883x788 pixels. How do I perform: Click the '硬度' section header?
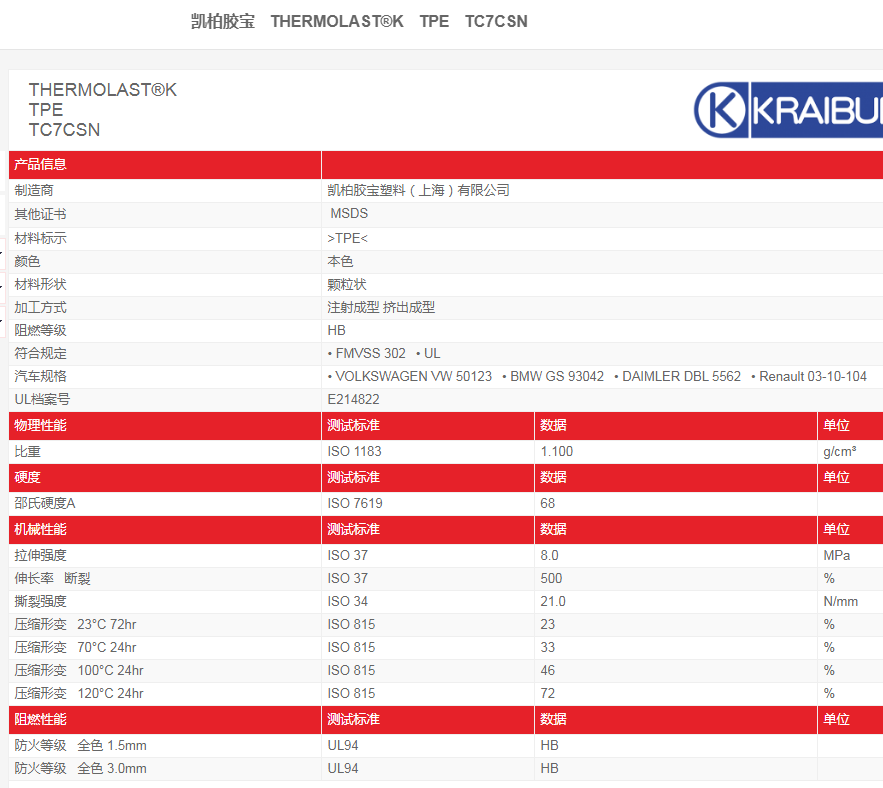[28, 478]
